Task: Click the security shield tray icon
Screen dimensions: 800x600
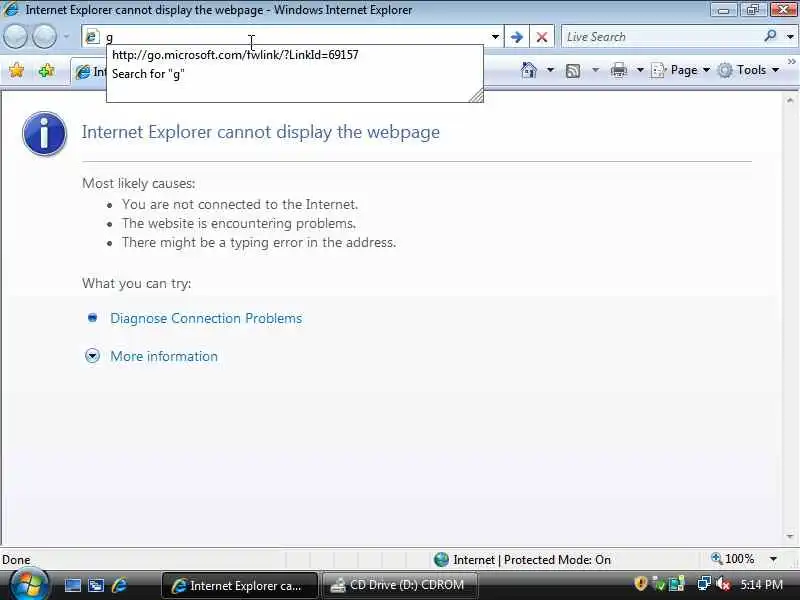Action: (640, 584)
